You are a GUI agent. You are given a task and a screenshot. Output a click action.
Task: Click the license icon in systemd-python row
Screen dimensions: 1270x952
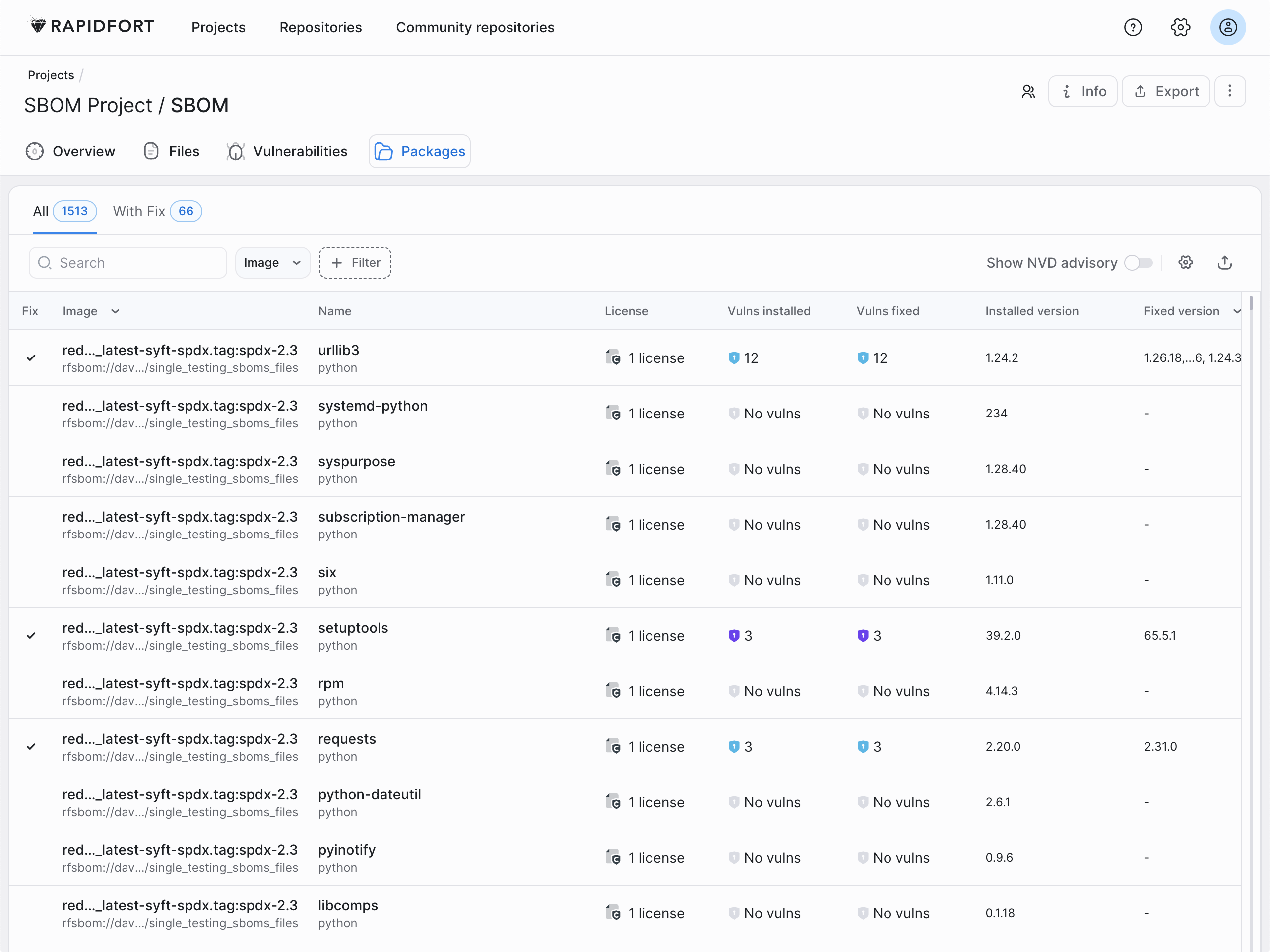(613, 413)
